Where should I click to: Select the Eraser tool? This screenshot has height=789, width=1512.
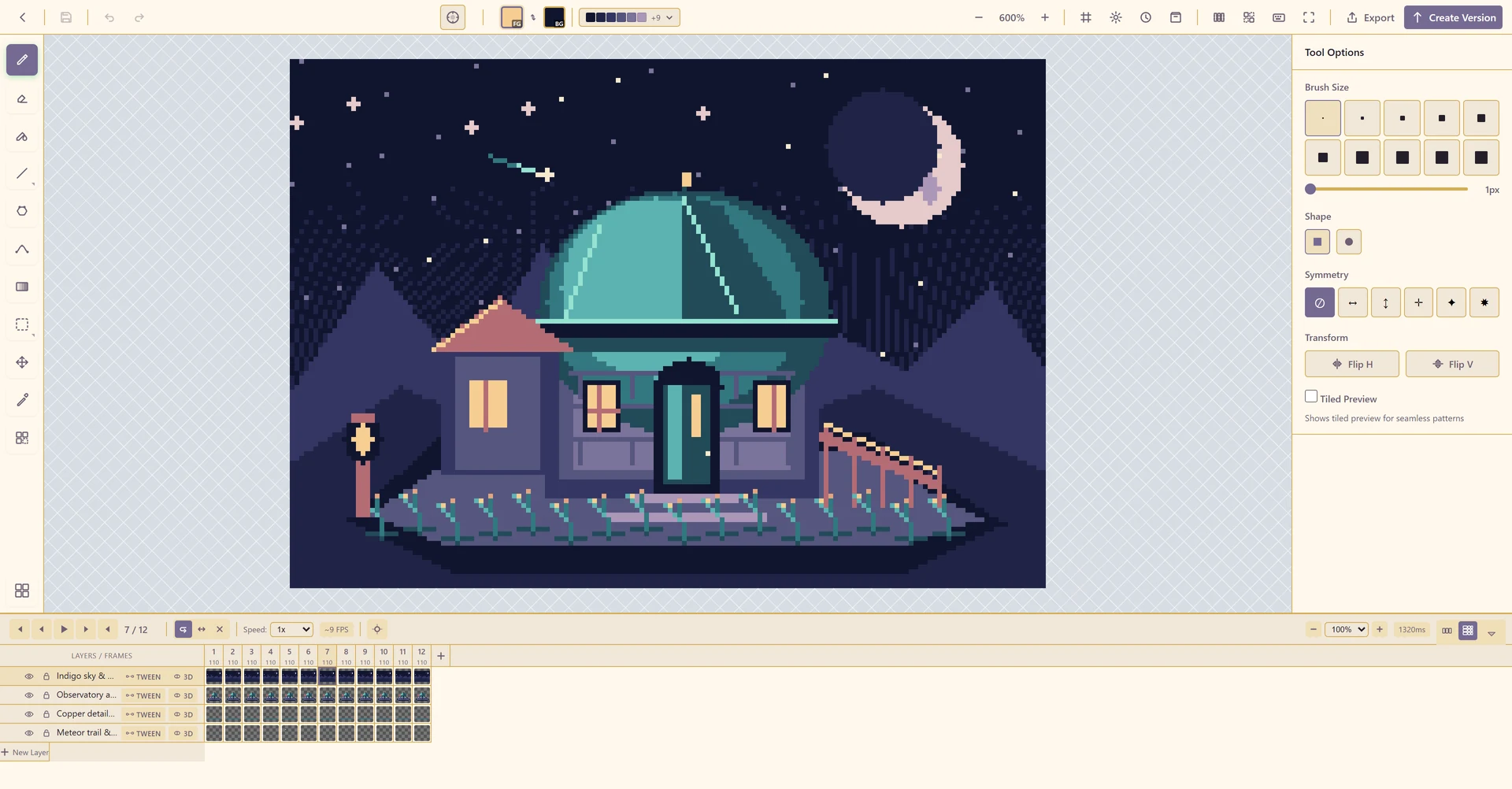[22, 98]
